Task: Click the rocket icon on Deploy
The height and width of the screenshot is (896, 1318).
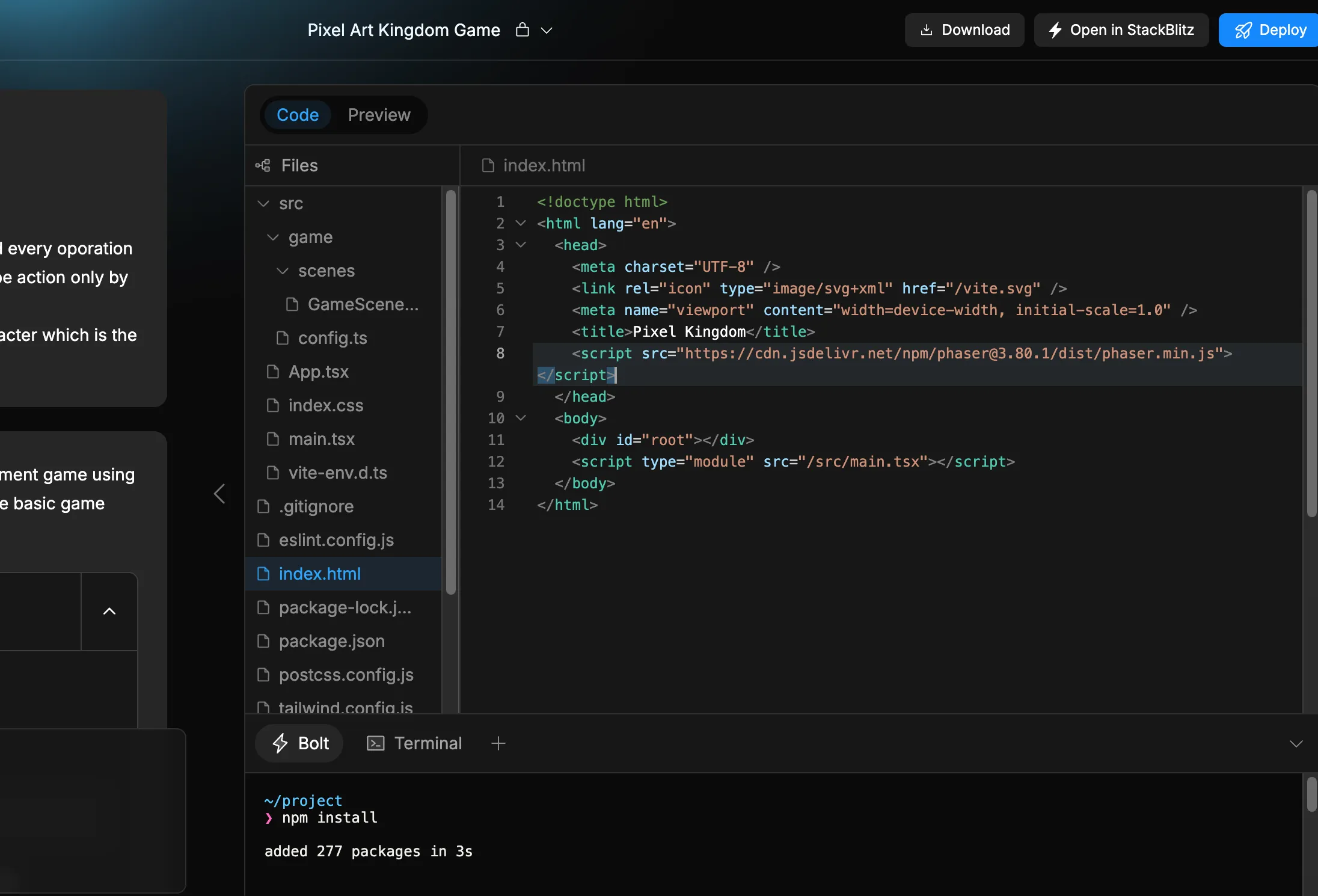Action: 1243,30
